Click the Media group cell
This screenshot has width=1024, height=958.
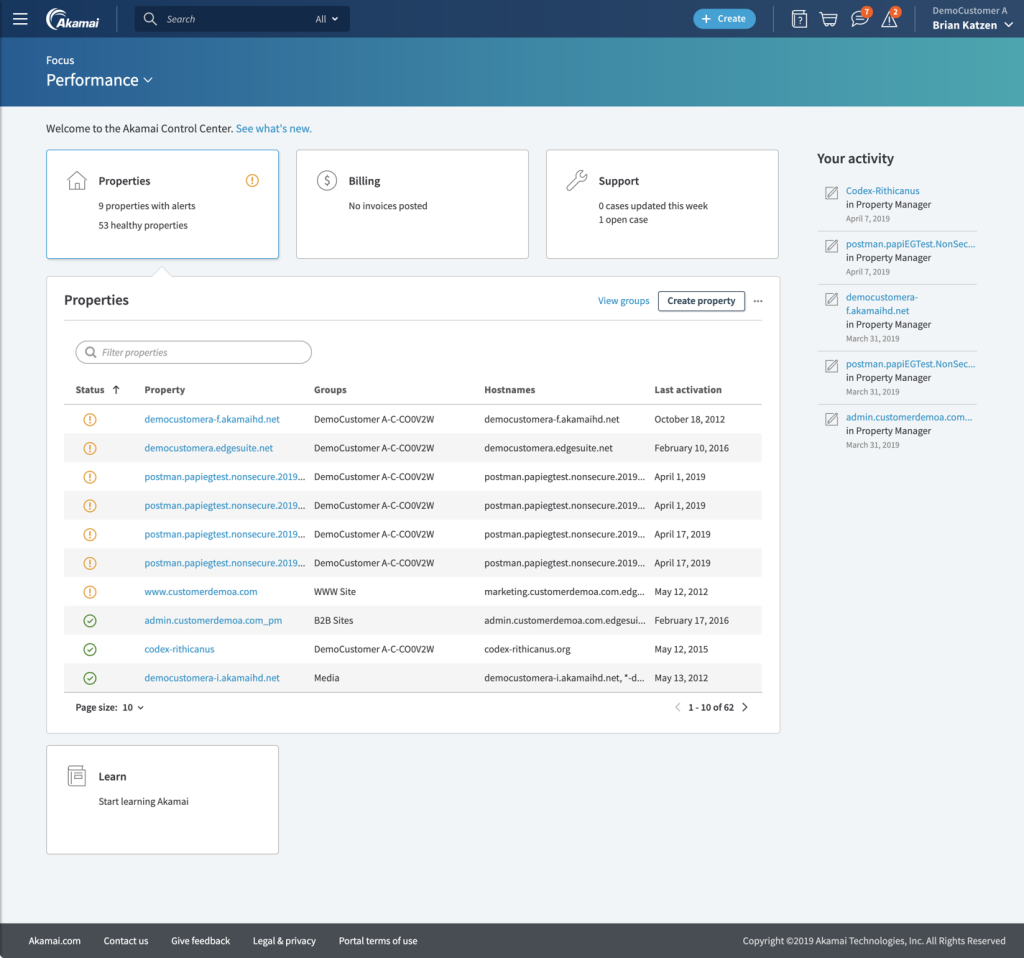coord(327,678)
